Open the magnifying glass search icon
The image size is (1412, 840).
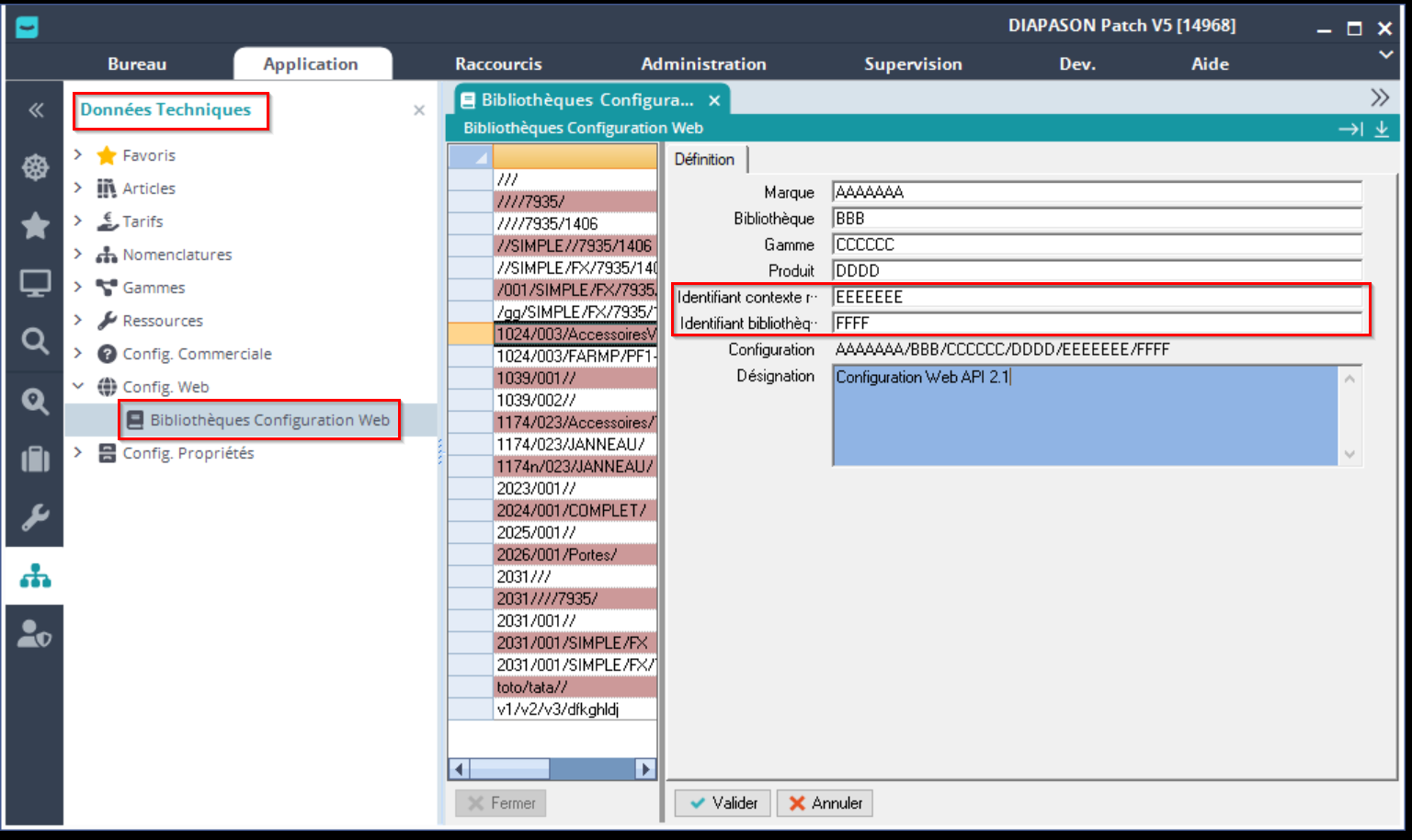(x=35, y=342)
